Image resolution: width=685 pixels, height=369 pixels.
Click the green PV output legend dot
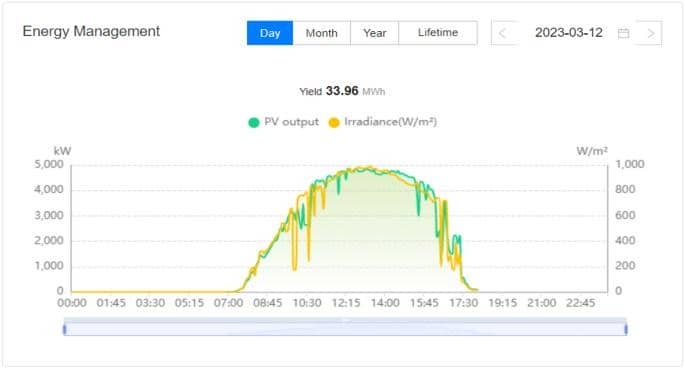coord(254,122)
